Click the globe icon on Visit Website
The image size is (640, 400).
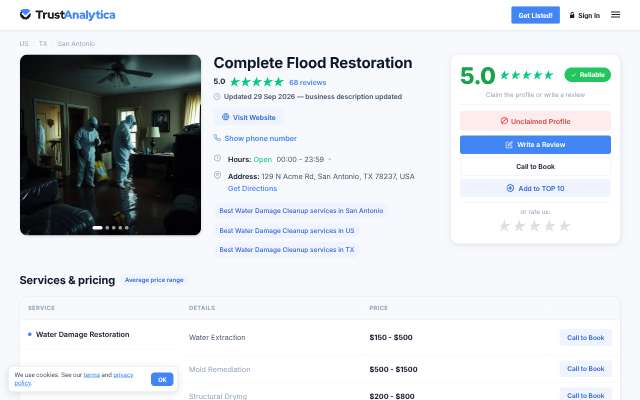point(225,117)
